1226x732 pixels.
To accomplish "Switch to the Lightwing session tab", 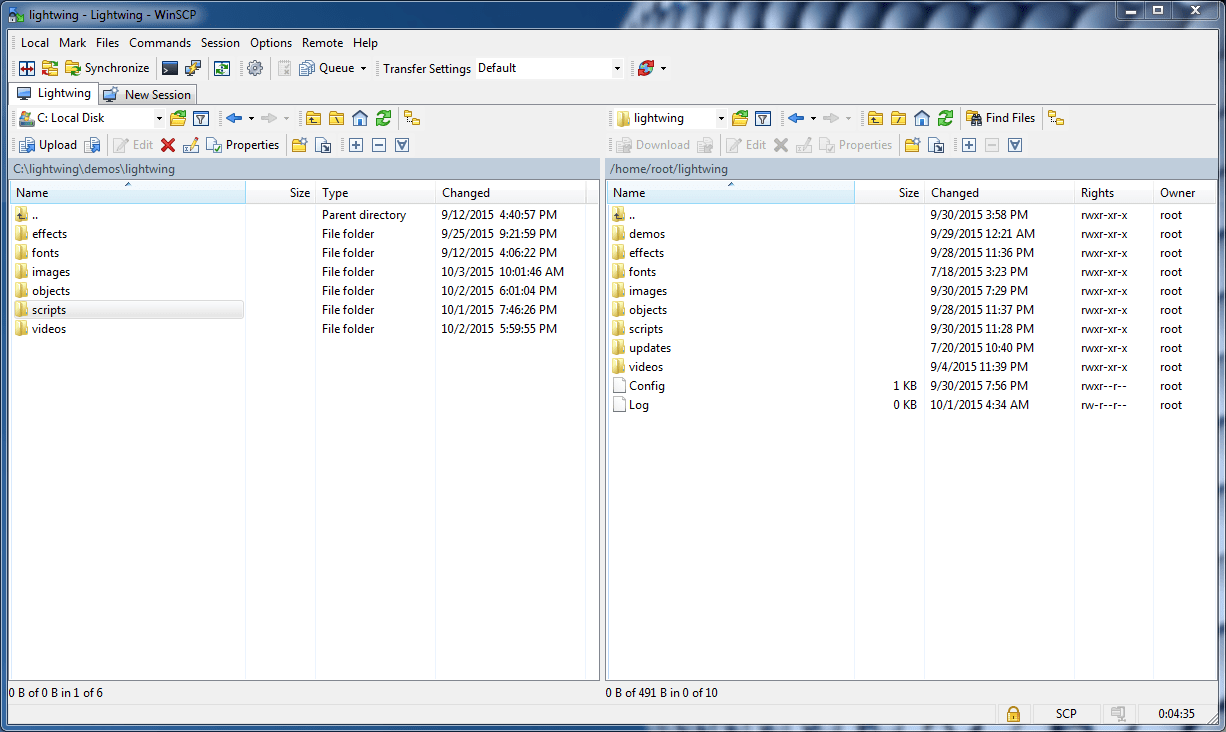I will click(55, 93).
